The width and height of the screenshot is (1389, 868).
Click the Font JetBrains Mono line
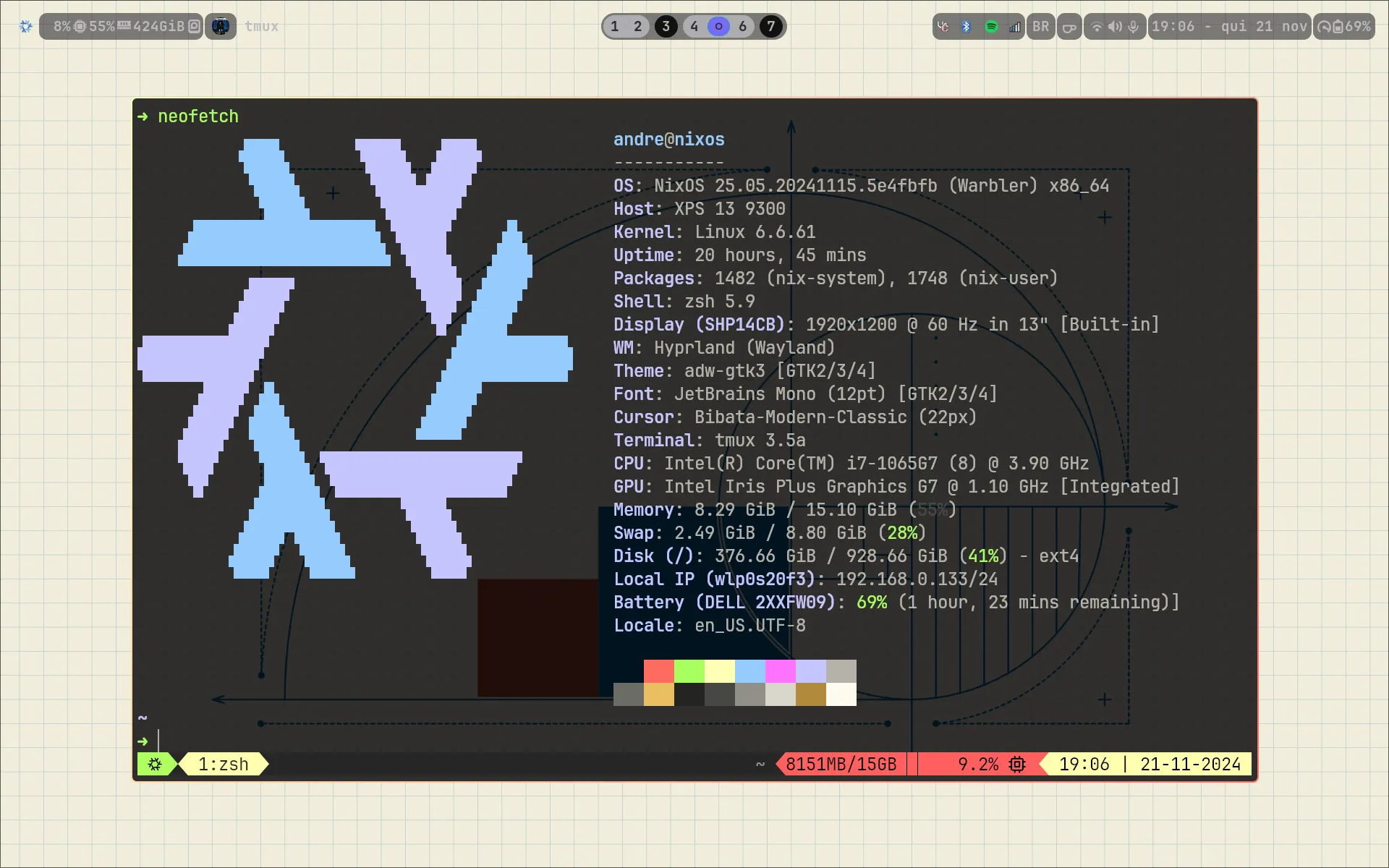[x=805, y=394]
